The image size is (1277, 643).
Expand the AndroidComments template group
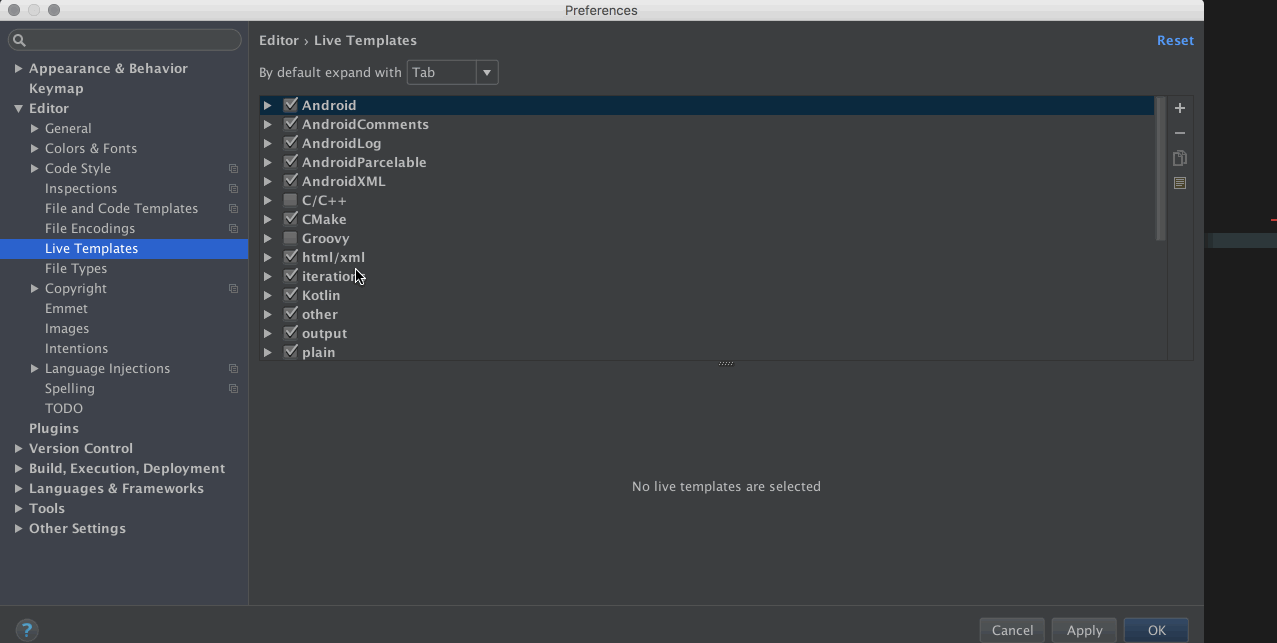click(267, 123)
